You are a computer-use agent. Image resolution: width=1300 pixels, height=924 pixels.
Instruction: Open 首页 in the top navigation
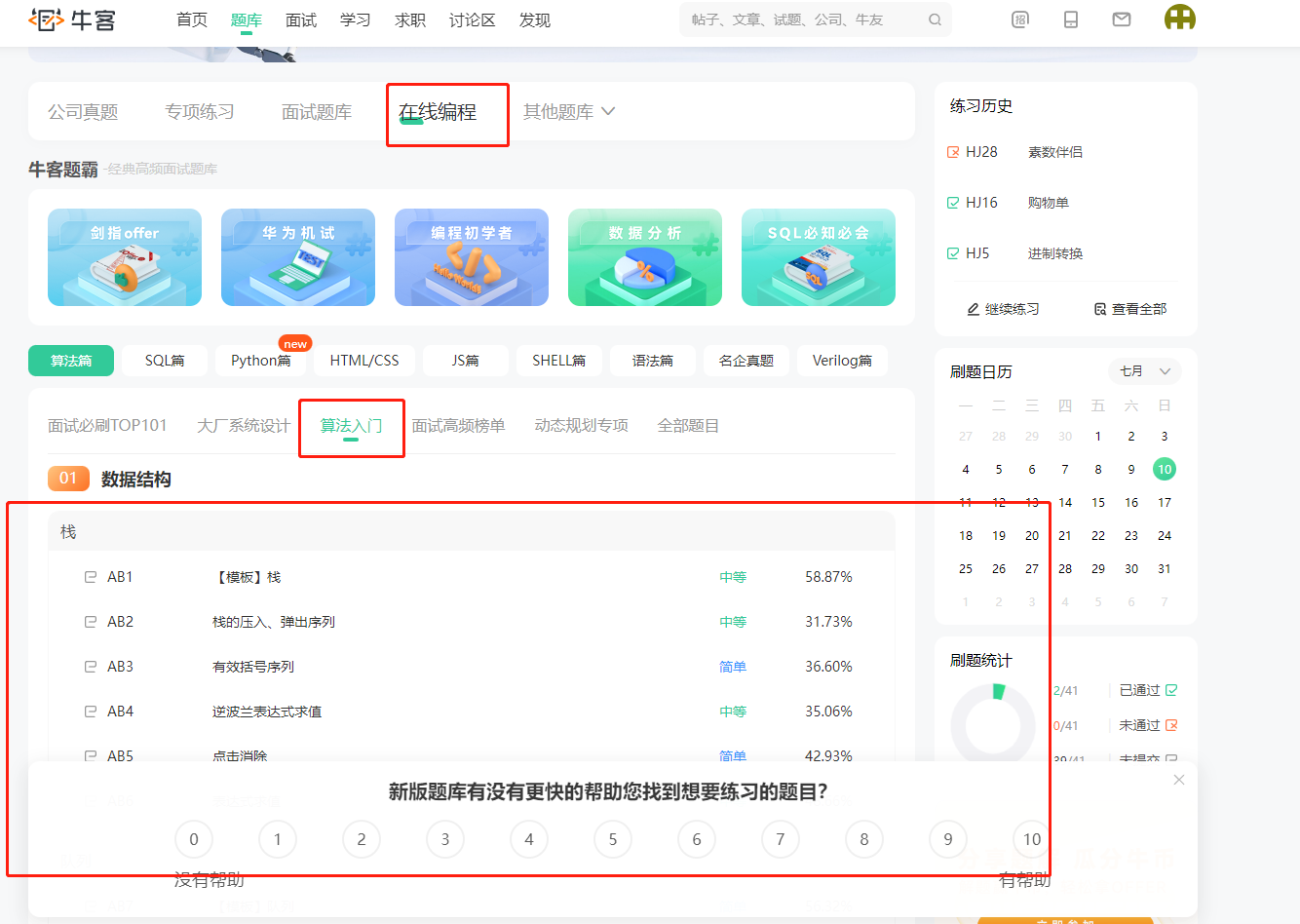click(192, 19)
